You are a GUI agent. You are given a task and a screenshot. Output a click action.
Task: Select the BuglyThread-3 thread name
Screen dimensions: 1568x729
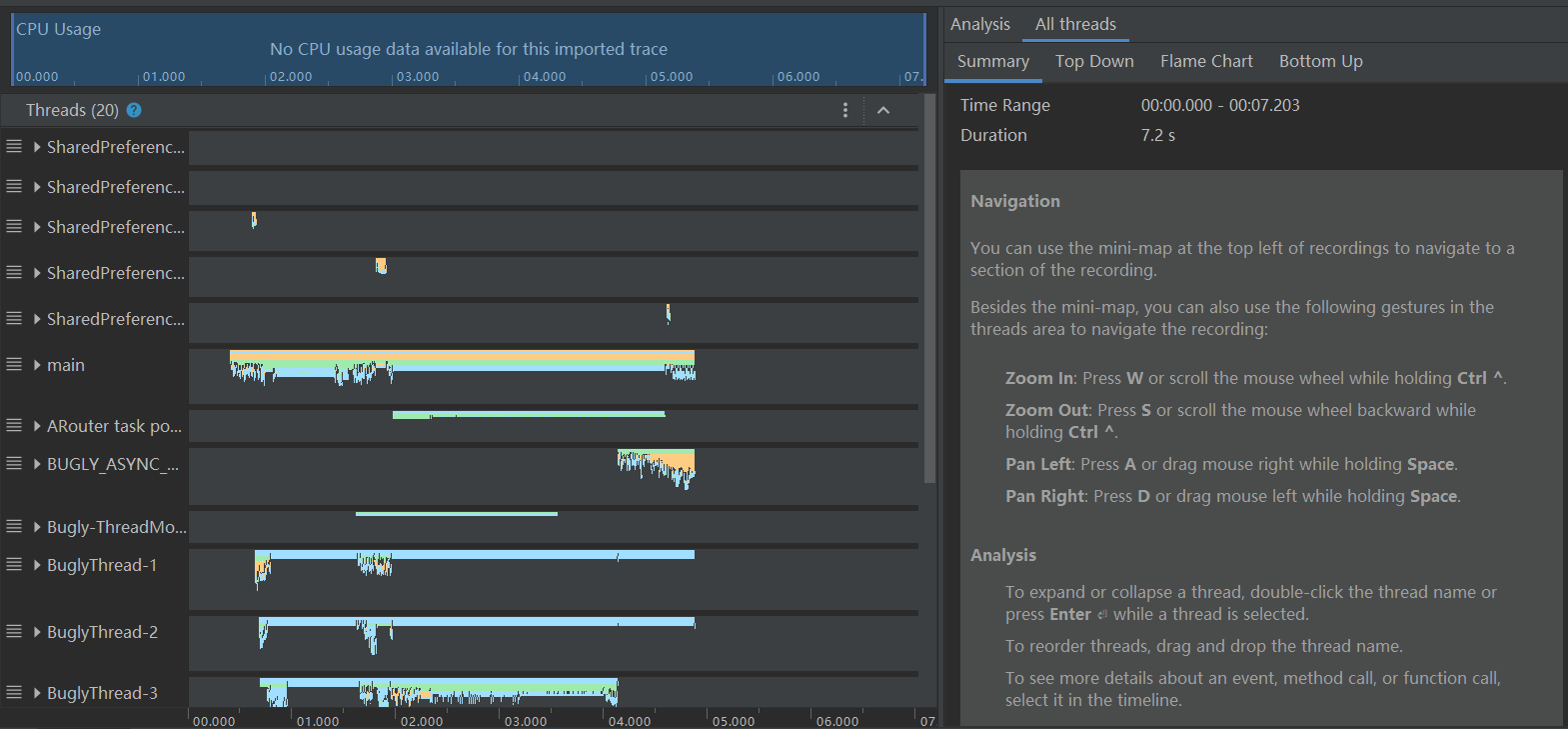[x=102, y=693]
